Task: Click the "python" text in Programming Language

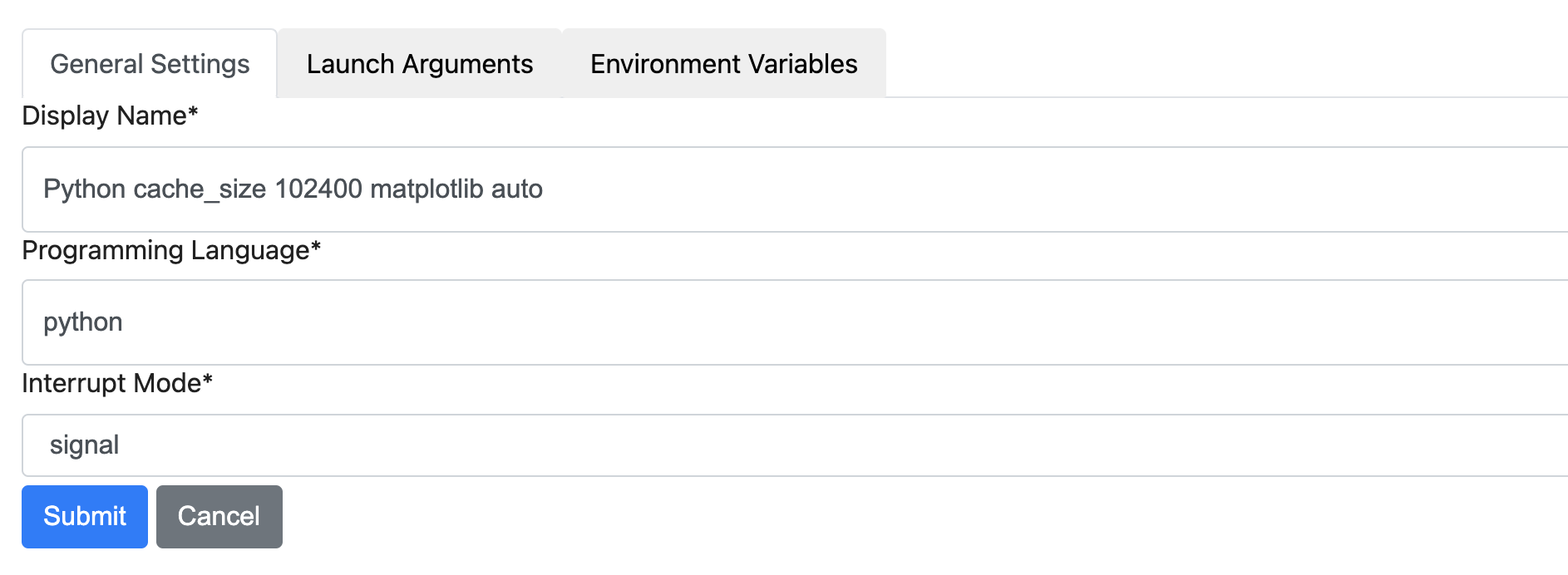Action: [x=83, y=322]
